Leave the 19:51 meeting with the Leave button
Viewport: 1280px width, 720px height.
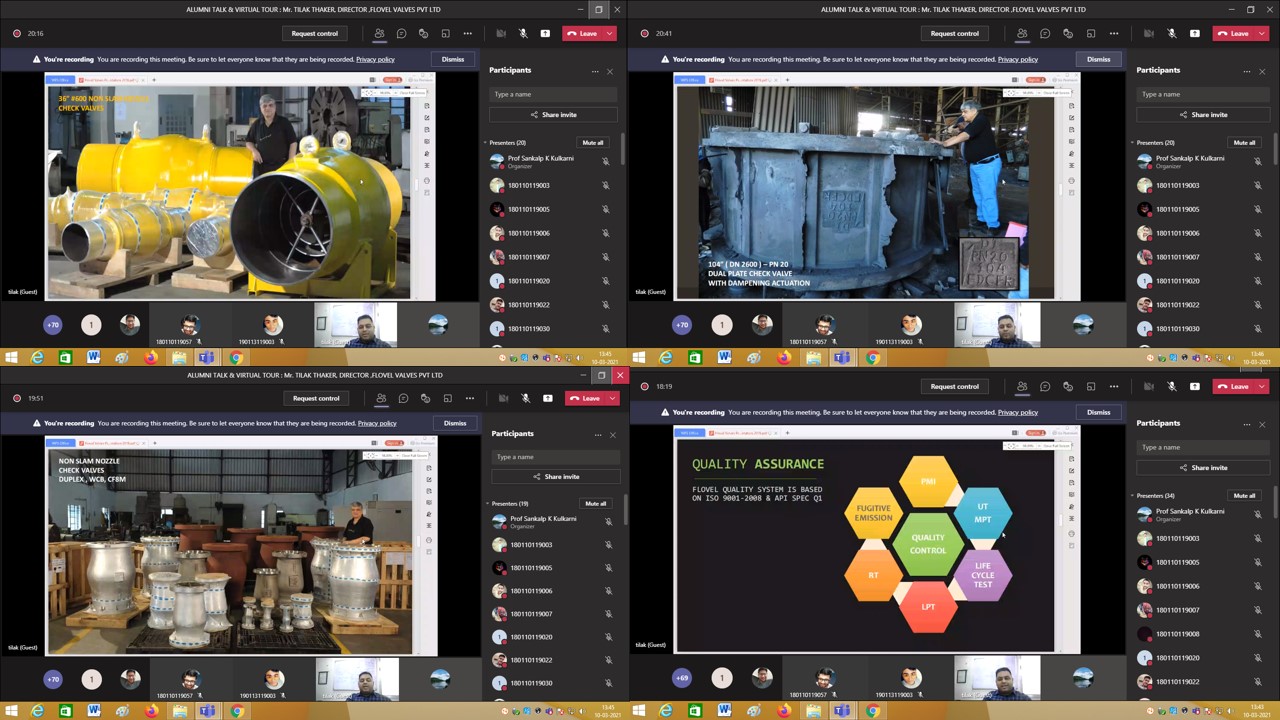pyautogui.click(x=586, y=398)
